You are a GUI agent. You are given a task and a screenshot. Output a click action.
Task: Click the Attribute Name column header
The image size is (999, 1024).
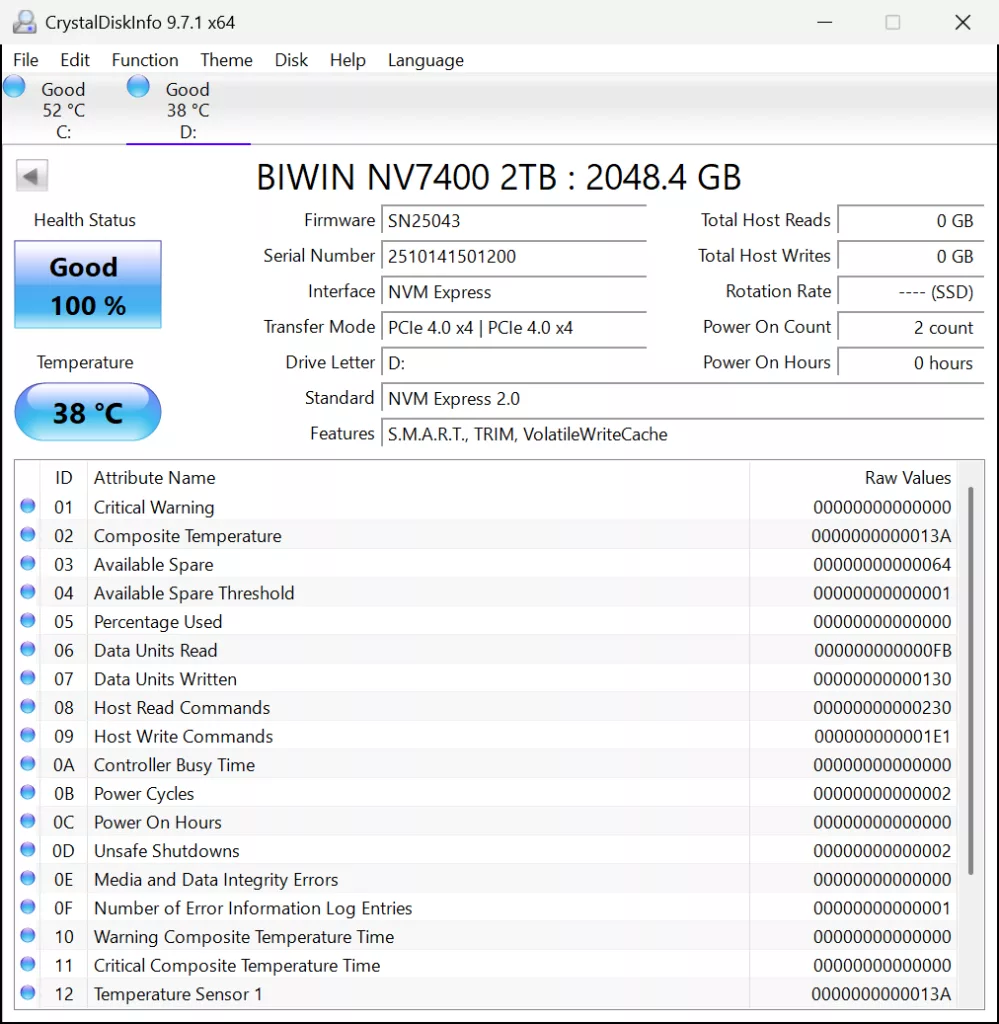pos(418,477)
